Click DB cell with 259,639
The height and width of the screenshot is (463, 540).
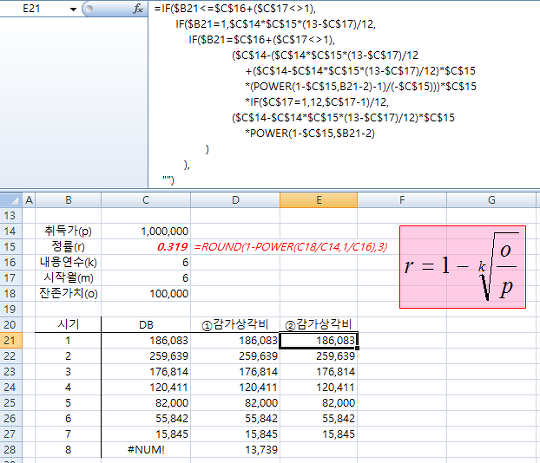[x=146, y=356]
